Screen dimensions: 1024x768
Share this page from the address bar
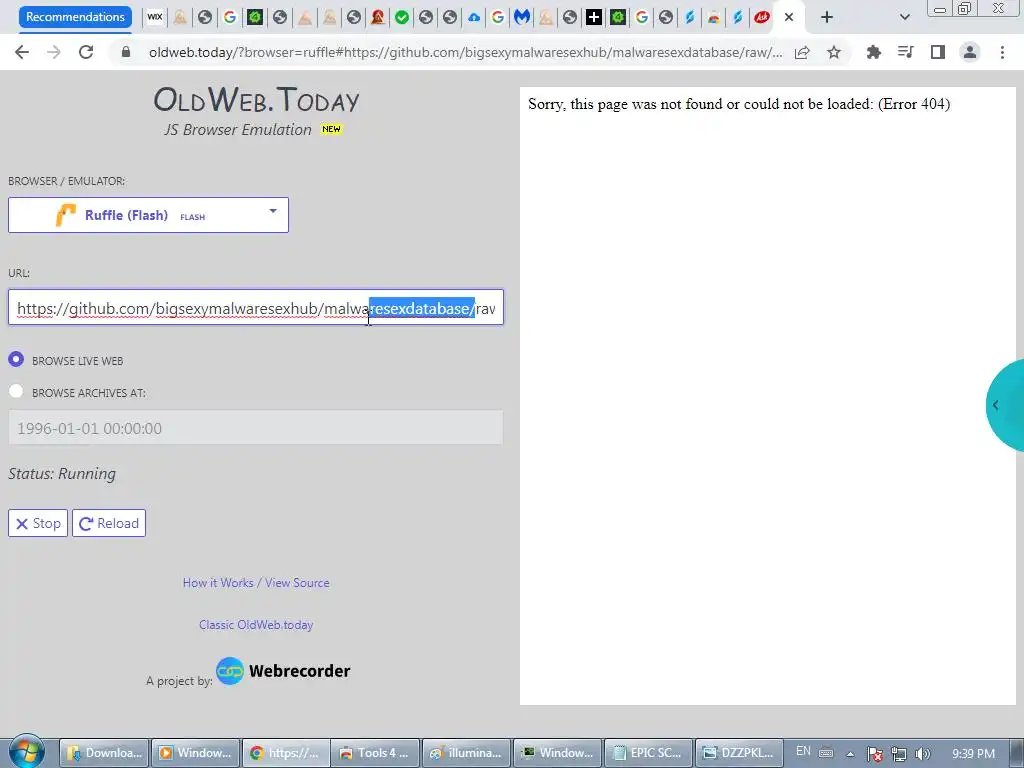[x=802, y=52]
